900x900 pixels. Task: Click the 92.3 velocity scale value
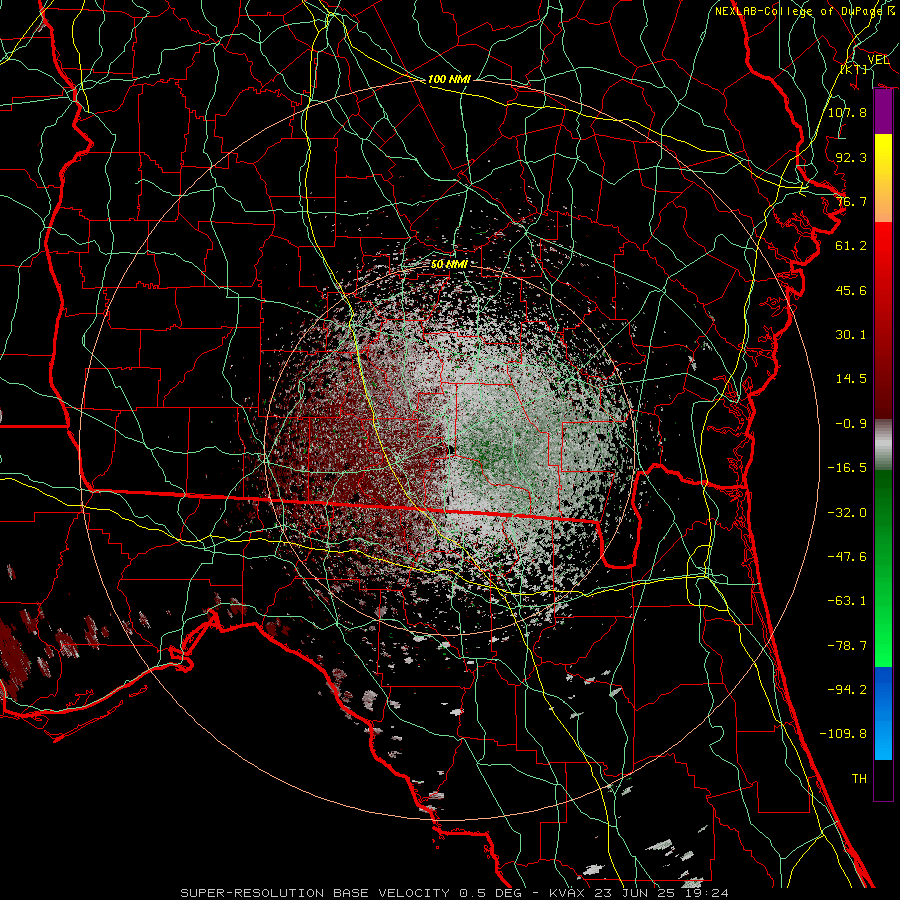pyautogui.click(x=851, y=157)
